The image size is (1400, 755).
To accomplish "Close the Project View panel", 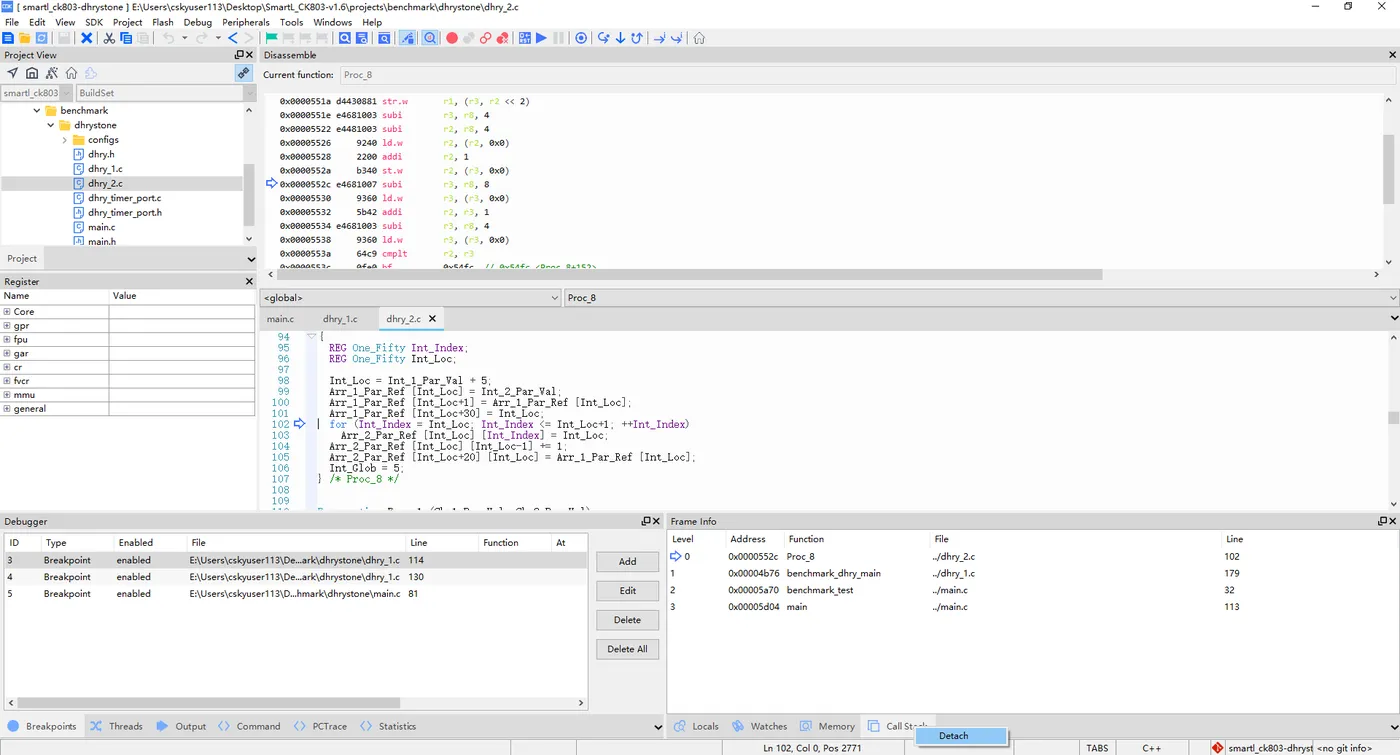I will [x=250, y=55].
